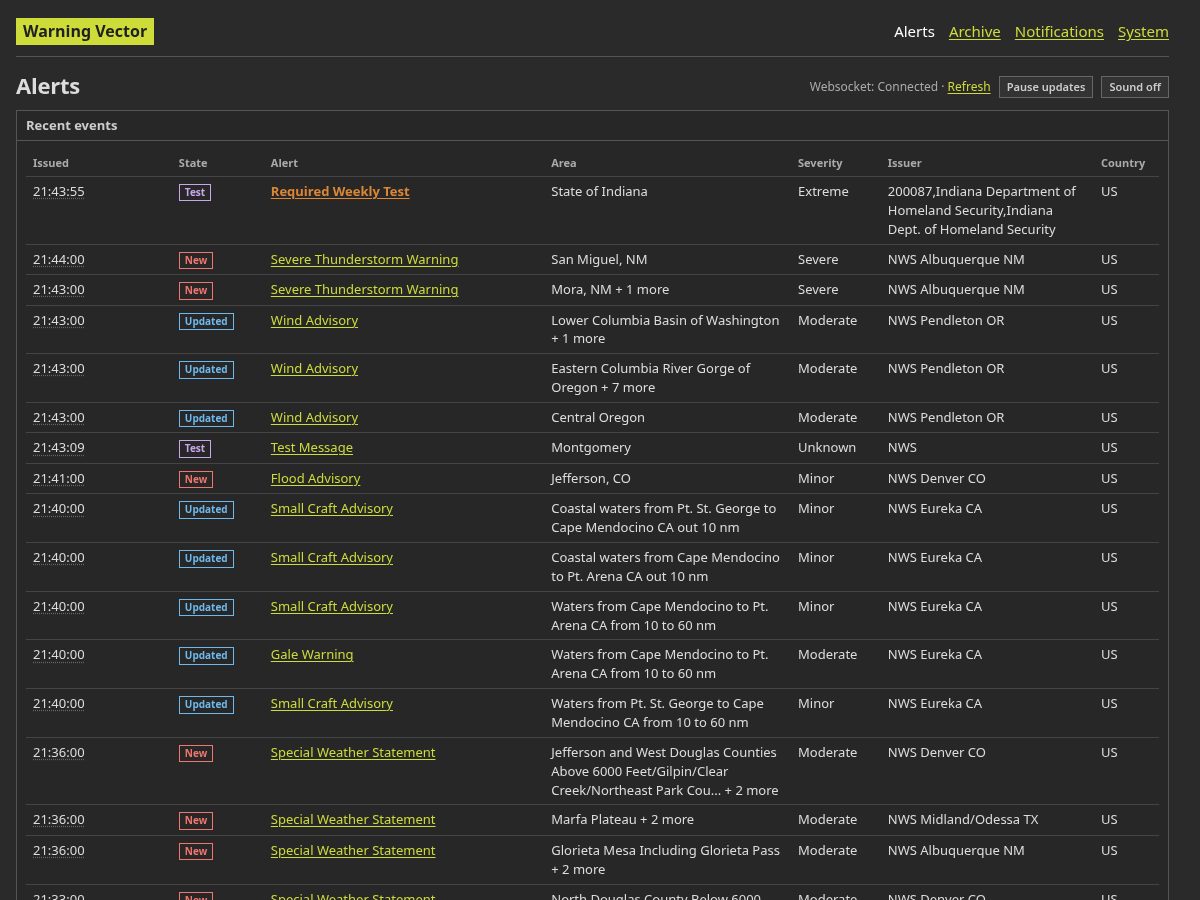
Task: Click the Severity column header
Action: click(x=820, y=163)
